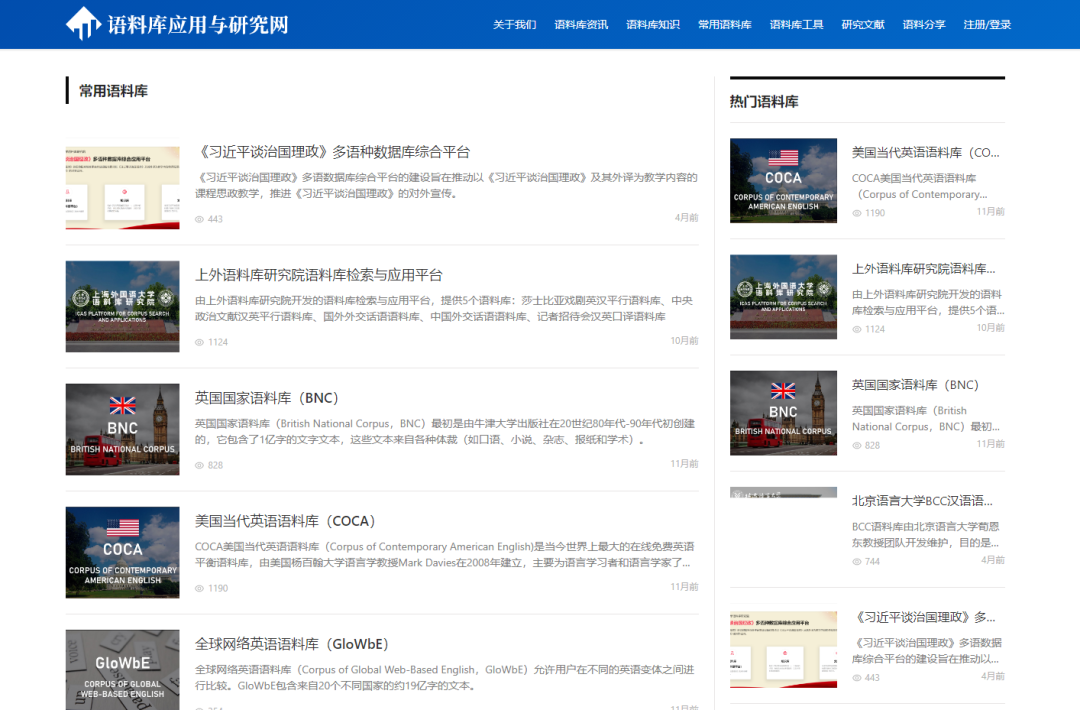Switch to 语料库资讯 in the navigation bar
1080x710 pixels.
(x=581, y=24)
